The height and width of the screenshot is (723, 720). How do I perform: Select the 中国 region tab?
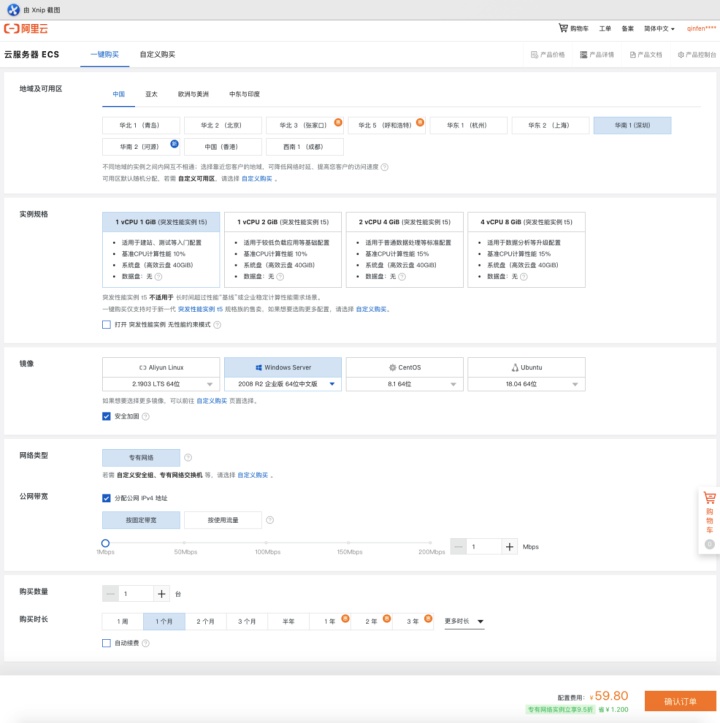119,94
